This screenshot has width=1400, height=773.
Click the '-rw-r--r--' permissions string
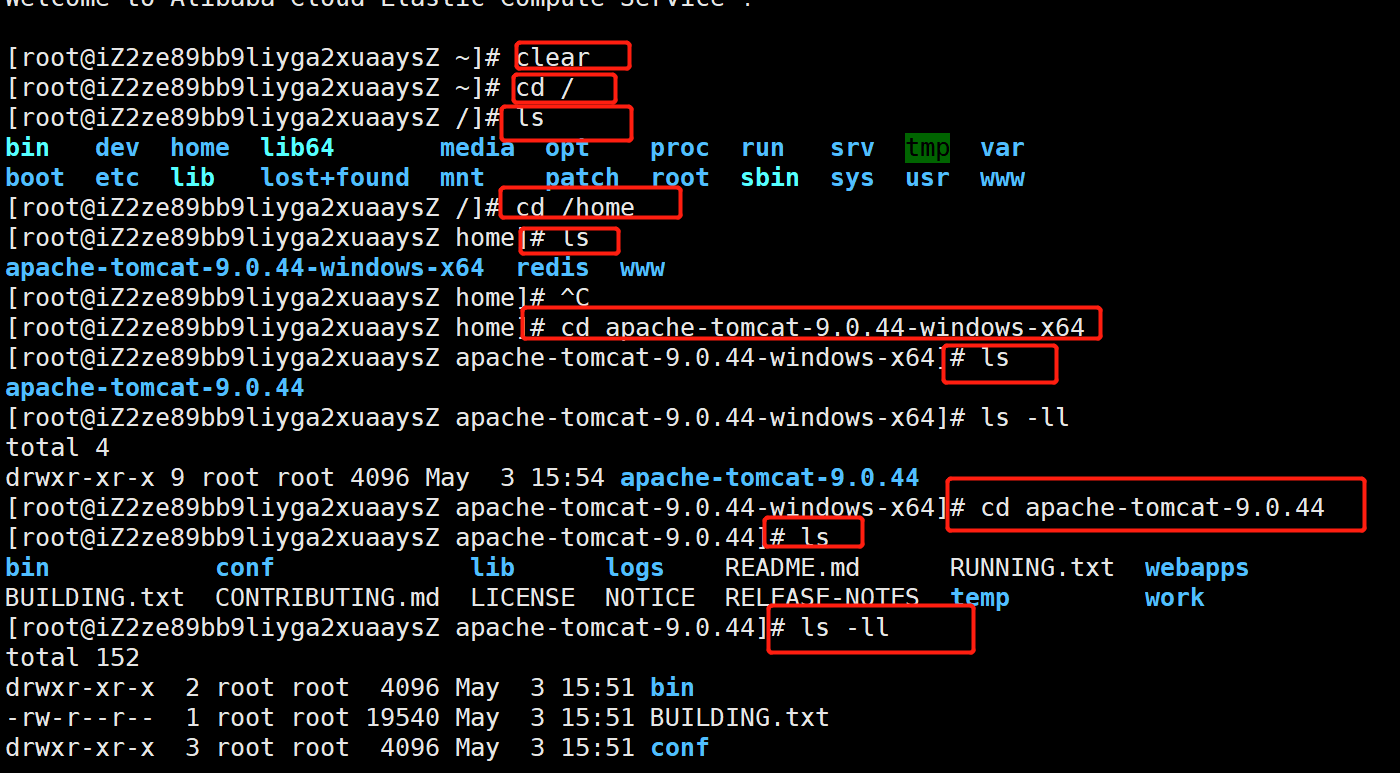click(80, 718)
